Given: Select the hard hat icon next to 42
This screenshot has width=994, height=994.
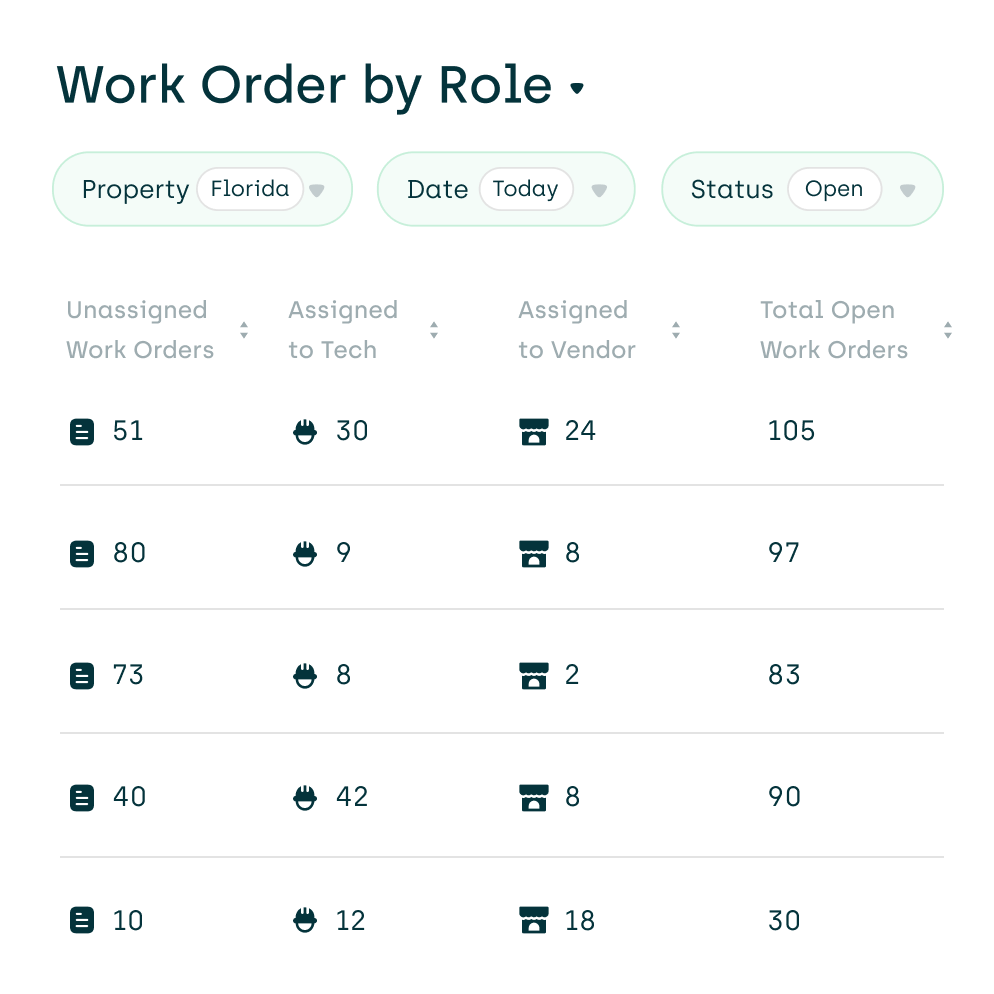Looking at the screenshot, I should pyautogui.click(x=305, y=797).
